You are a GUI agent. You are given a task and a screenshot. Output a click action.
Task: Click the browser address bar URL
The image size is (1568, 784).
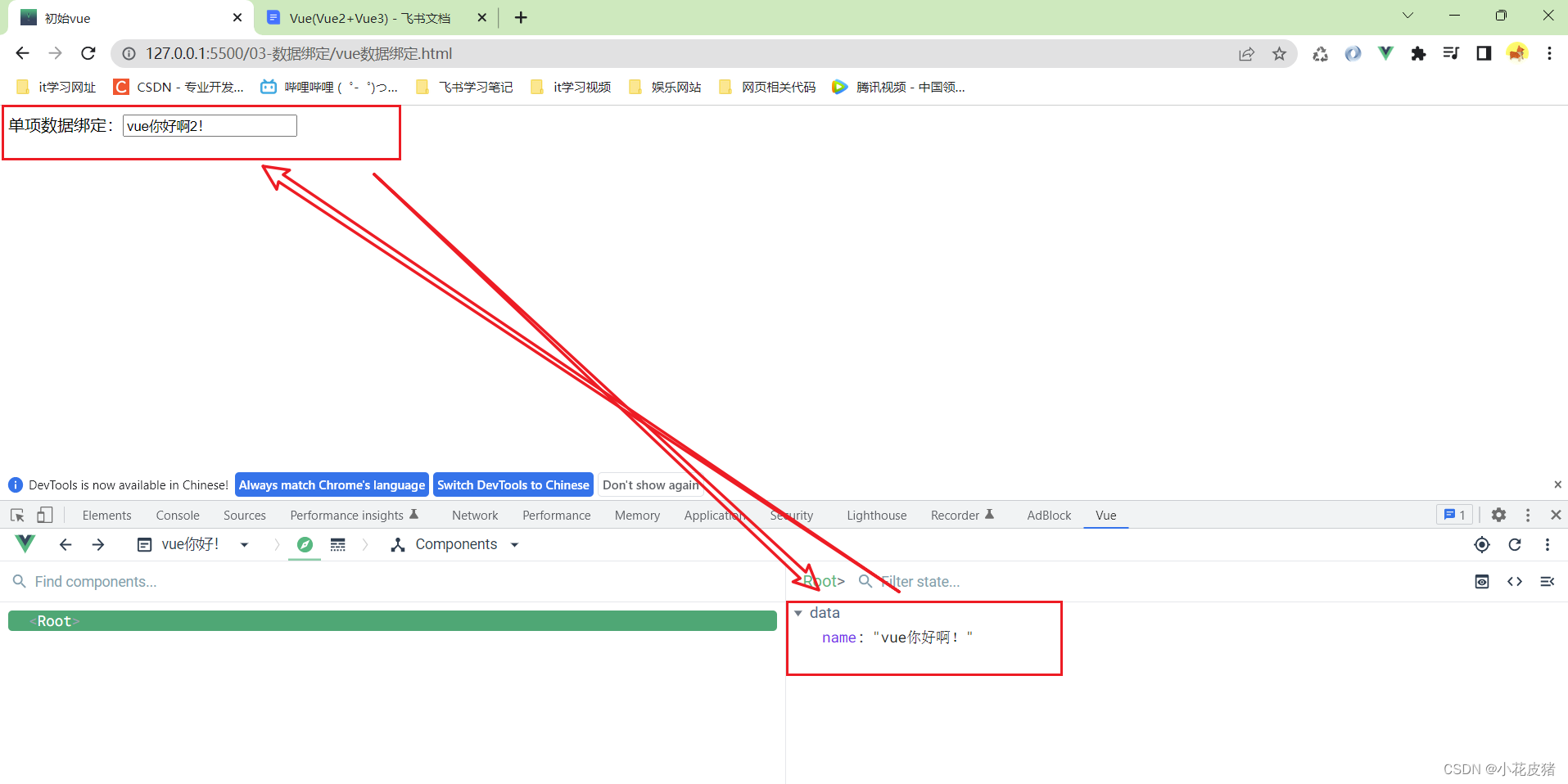coord(299,53)
